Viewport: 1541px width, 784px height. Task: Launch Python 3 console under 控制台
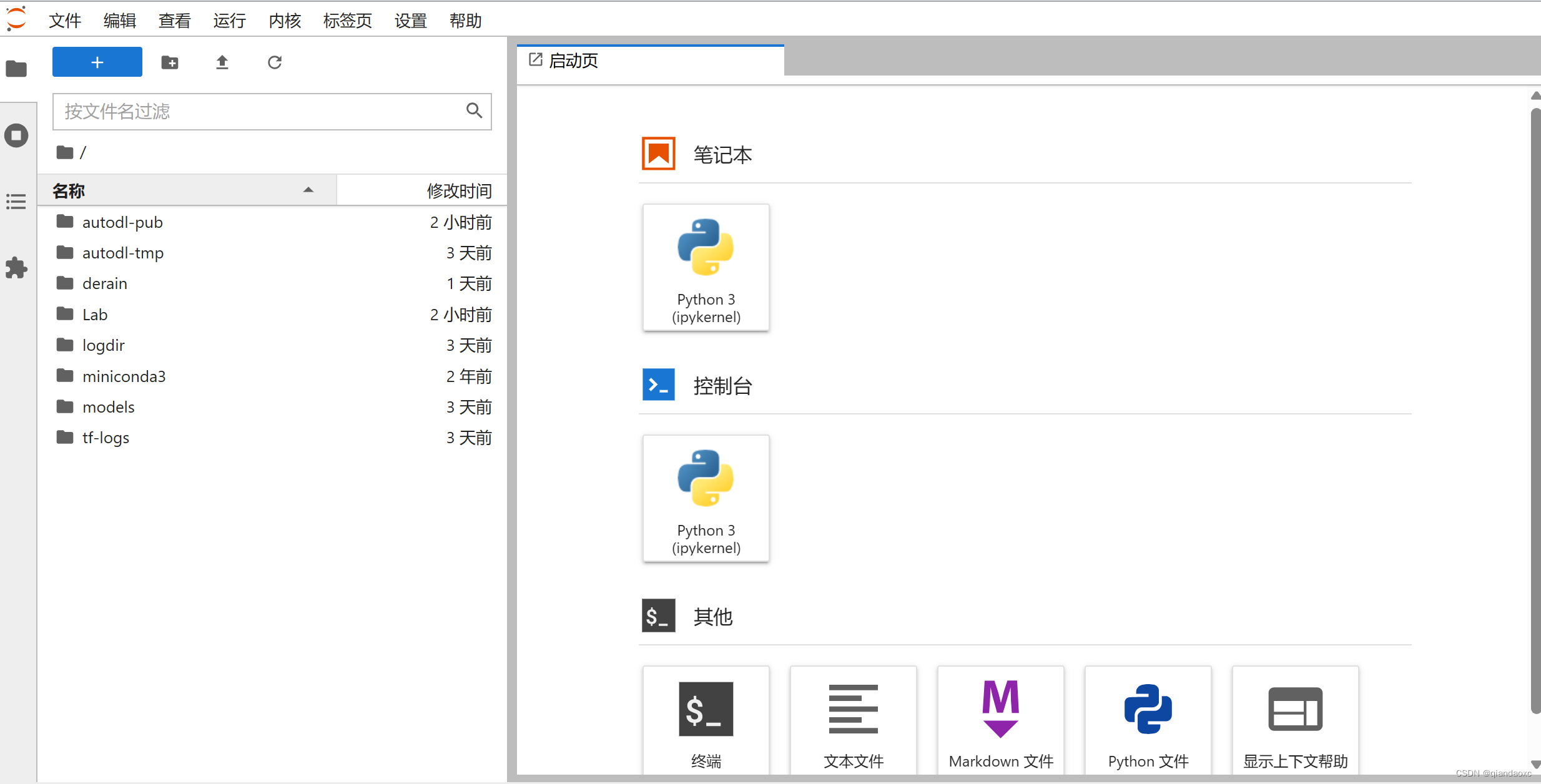(x=706, y=498)
